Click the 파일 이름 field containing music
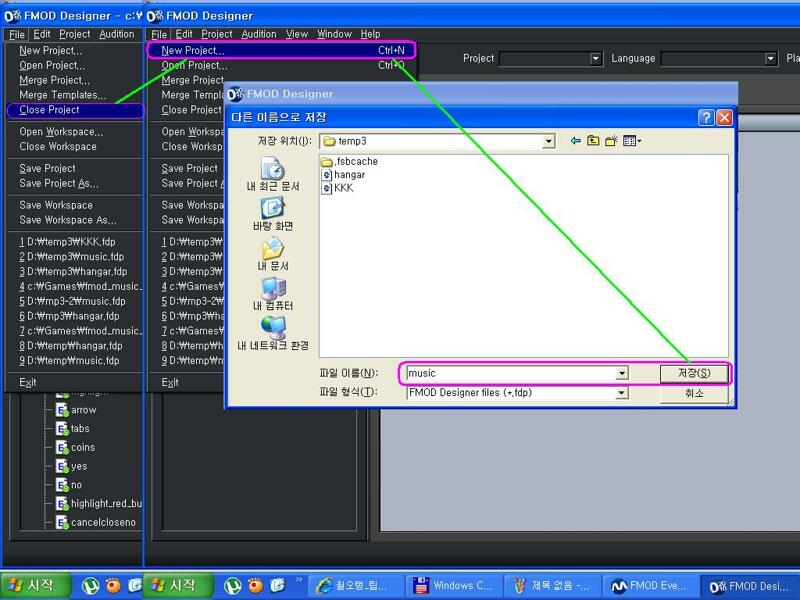The image size is (800, 600). pyautogui.click(x=511, y=373)
